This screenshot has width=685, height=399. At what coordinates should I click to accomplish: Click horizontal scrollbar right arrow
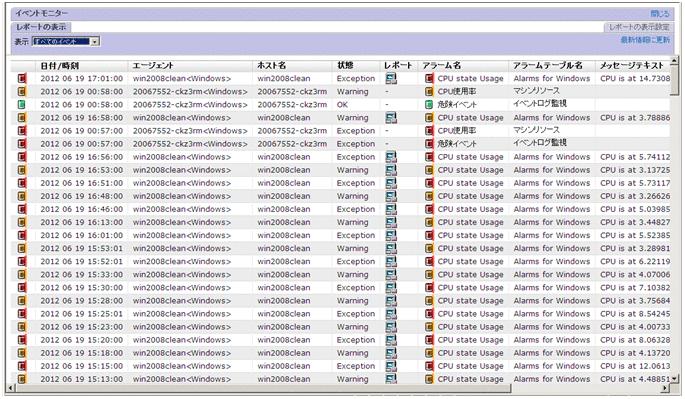click(665, 388)
